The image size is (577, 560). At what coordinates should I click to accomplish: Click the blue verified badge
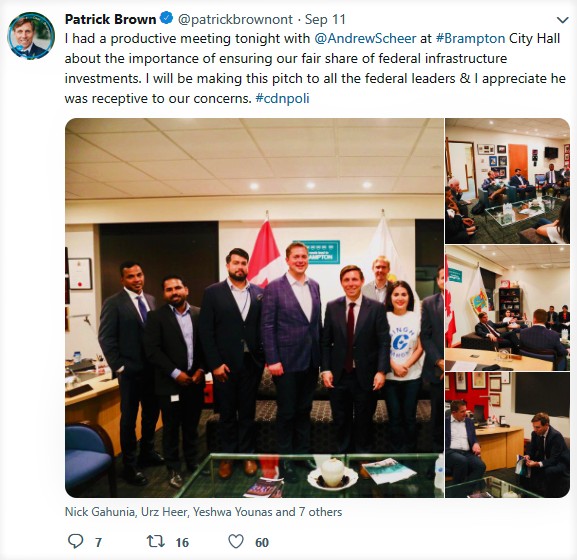(167, 18)
